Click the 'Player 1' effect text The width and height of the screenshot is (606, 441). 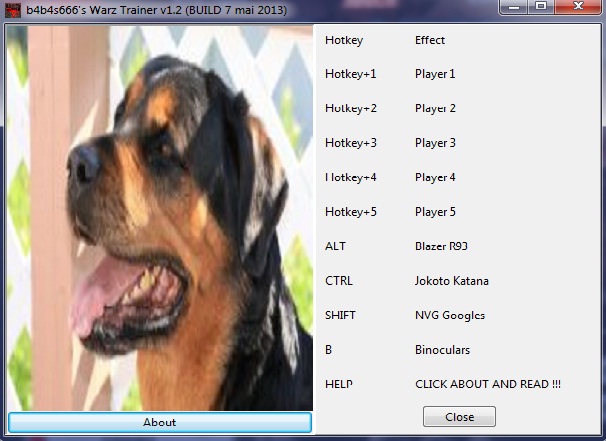(435, 74)
